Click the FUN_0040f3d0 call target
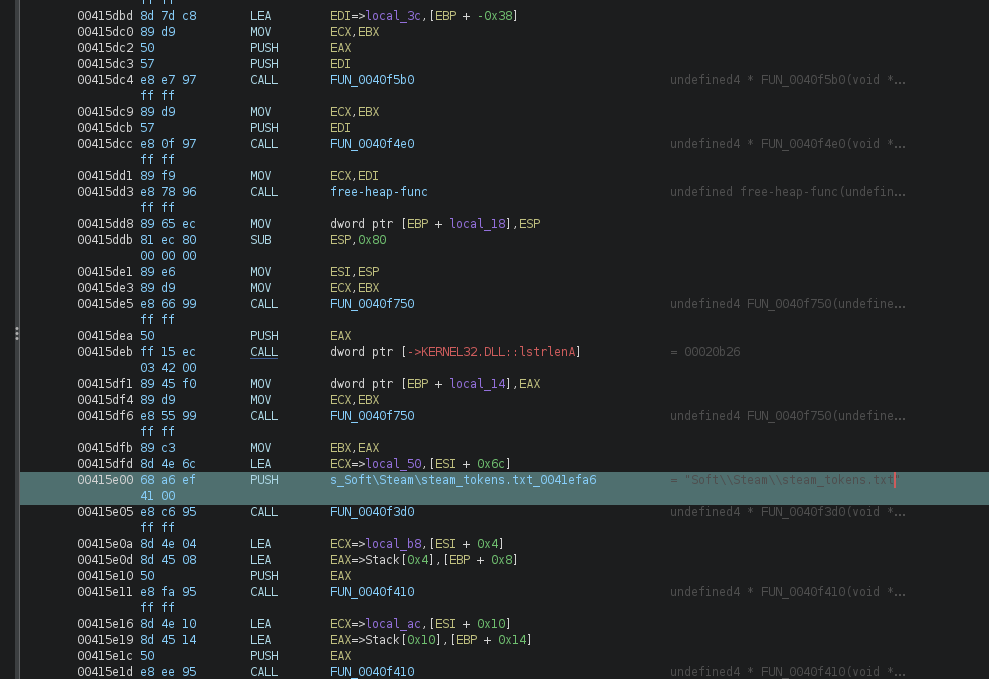989x679 pixels. [372, 512]
